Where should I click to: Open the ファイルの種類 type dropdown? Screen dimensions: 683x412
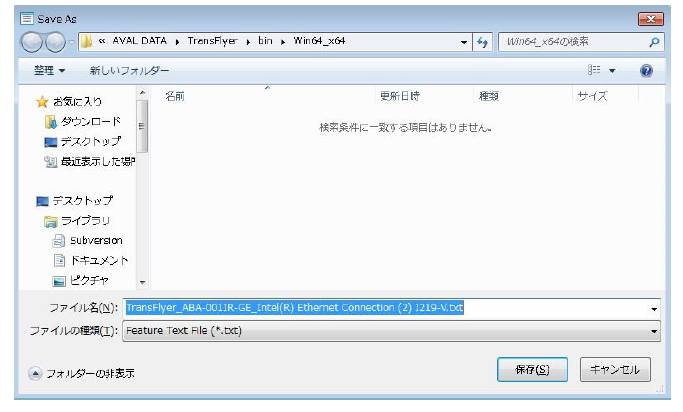click(x=654, y=330)
